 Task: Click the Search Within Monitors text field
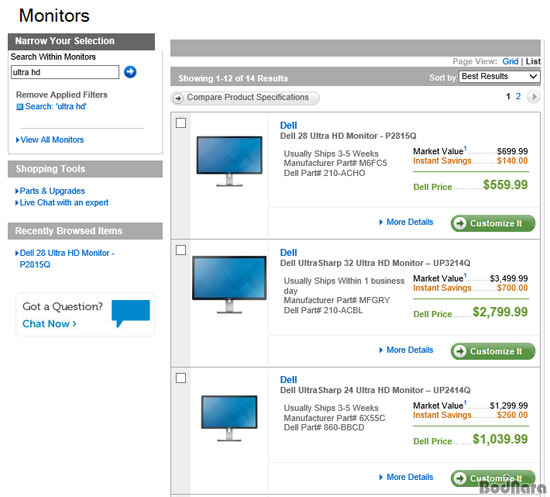pyautogui.click(x=65, y=72)
